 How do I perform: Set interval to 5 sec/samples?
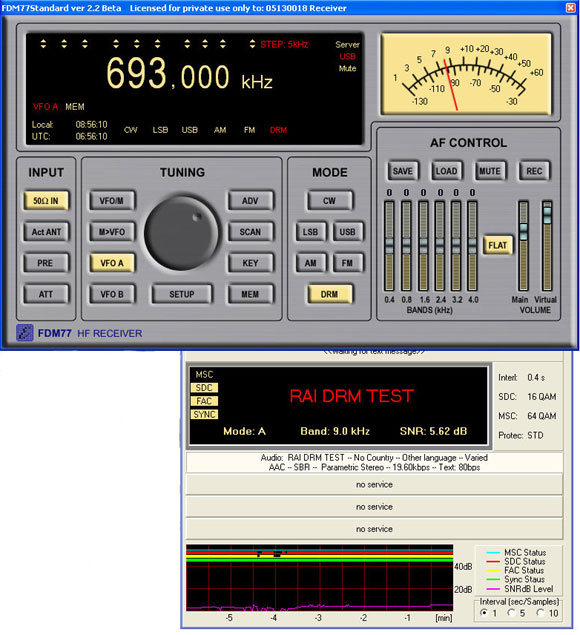(512, 613)
